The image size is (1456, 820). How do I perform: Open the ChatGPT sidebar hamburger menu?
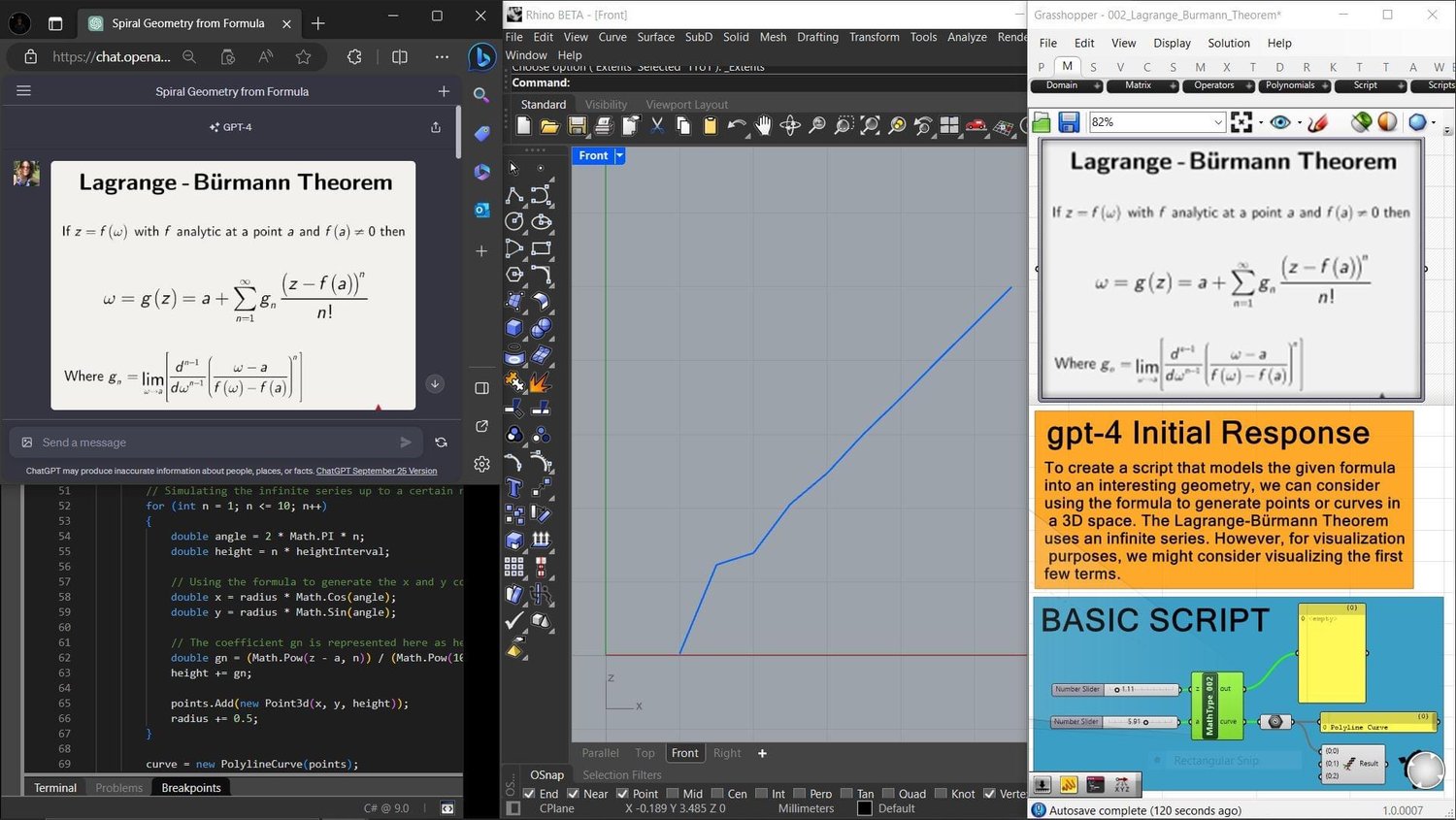24,91
